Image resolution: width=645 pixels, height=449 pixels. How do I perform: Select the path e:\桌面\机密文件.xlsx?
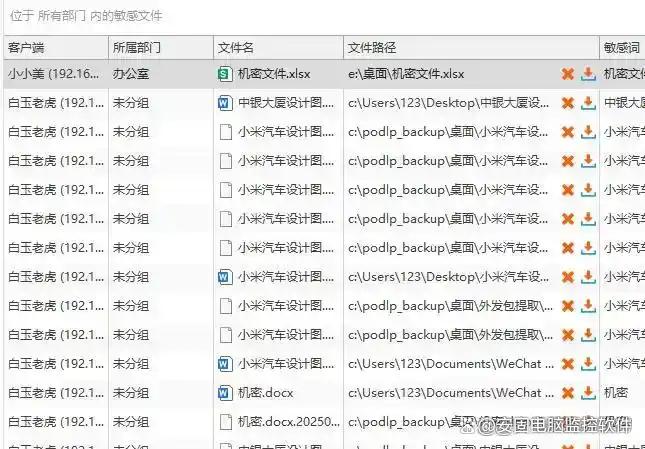pos(406,74)
